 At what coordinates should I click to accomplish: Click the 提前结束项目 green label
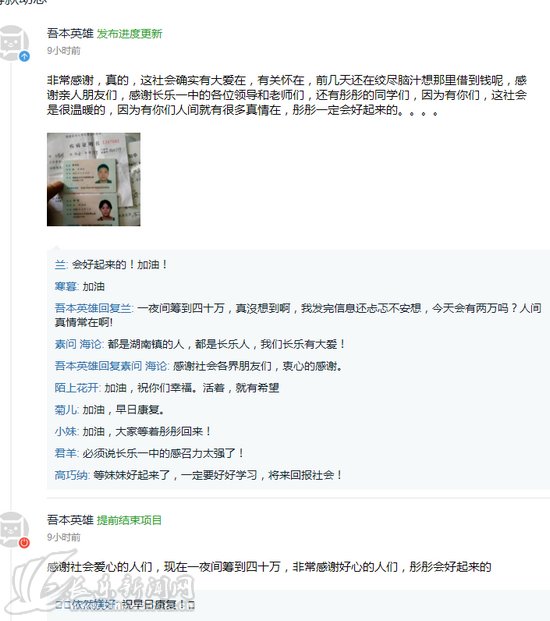click(129, 520)
